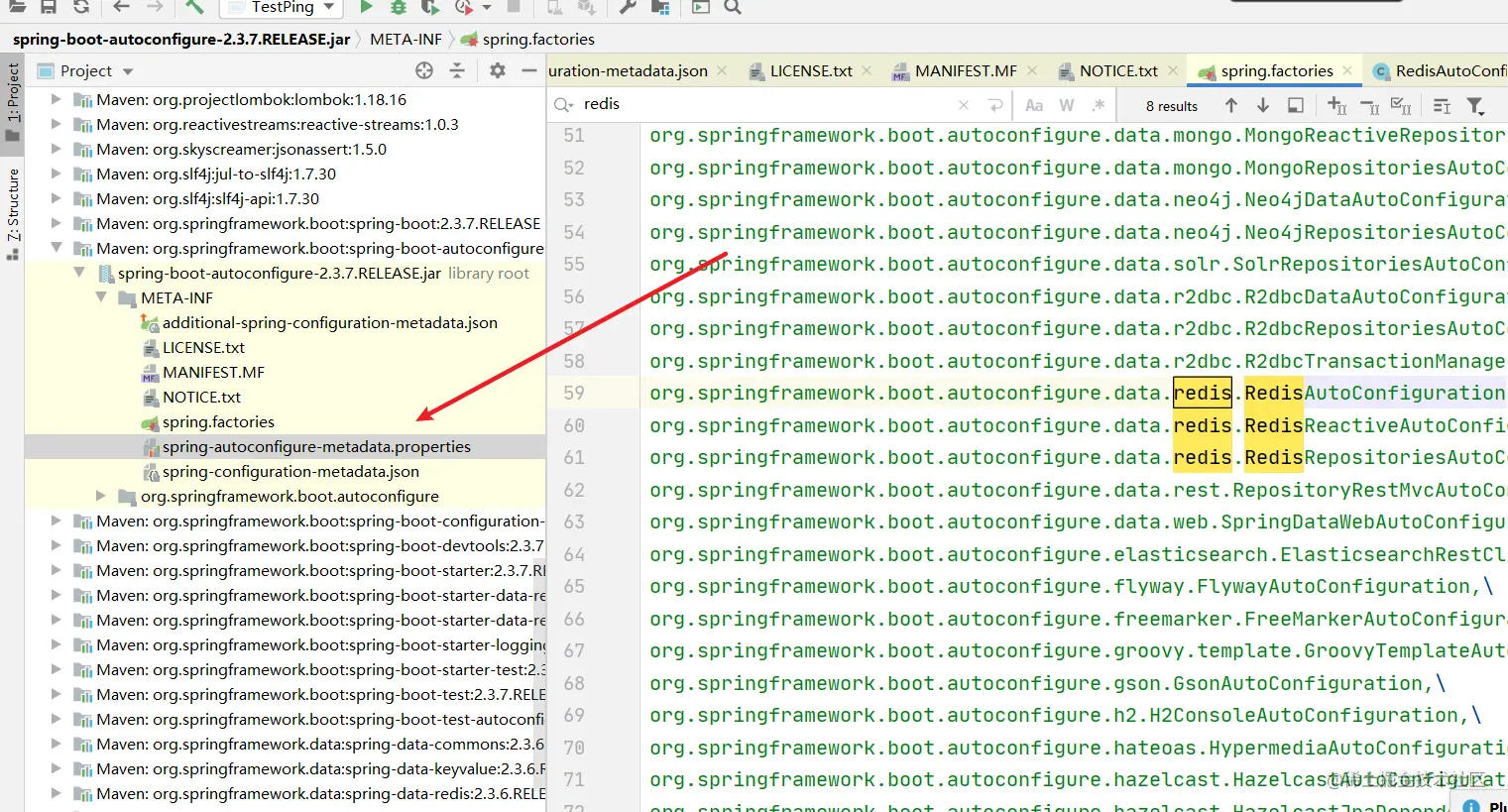Expand org.springframework.boot.autoconfigure package node
The image size is (1508, 812).
coord(101,496)
